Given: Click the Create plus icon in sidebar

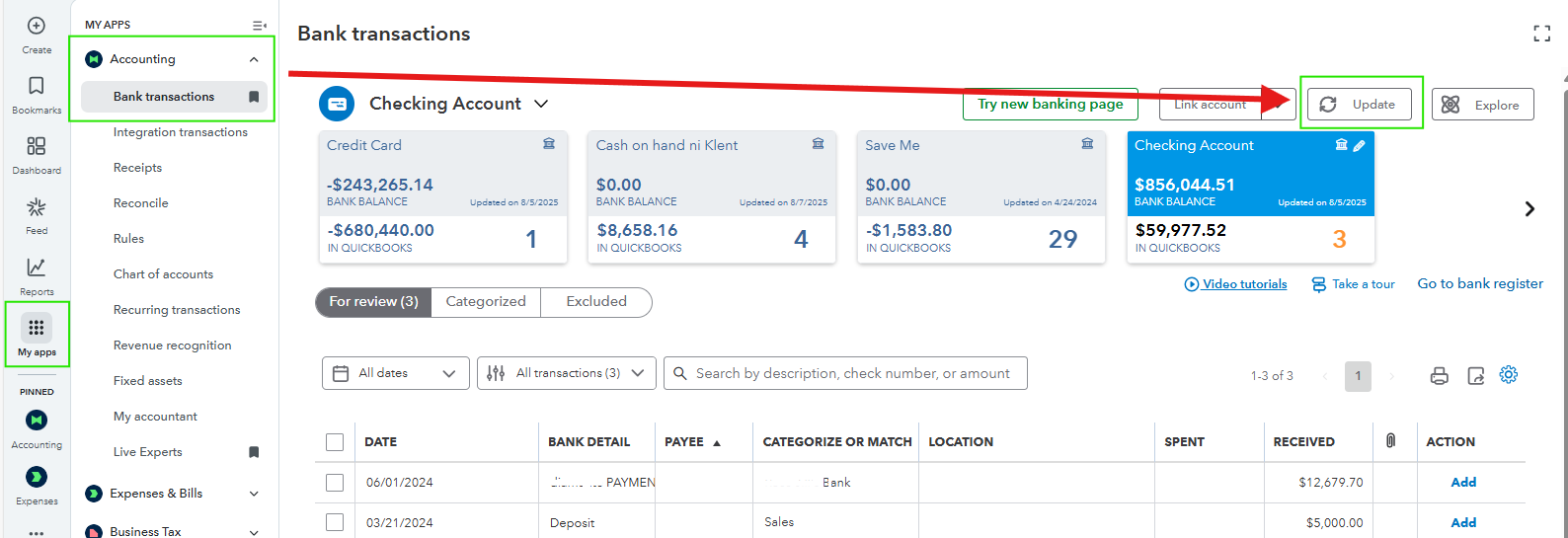Looking at the screenshot, I should (x=37, y=27).
